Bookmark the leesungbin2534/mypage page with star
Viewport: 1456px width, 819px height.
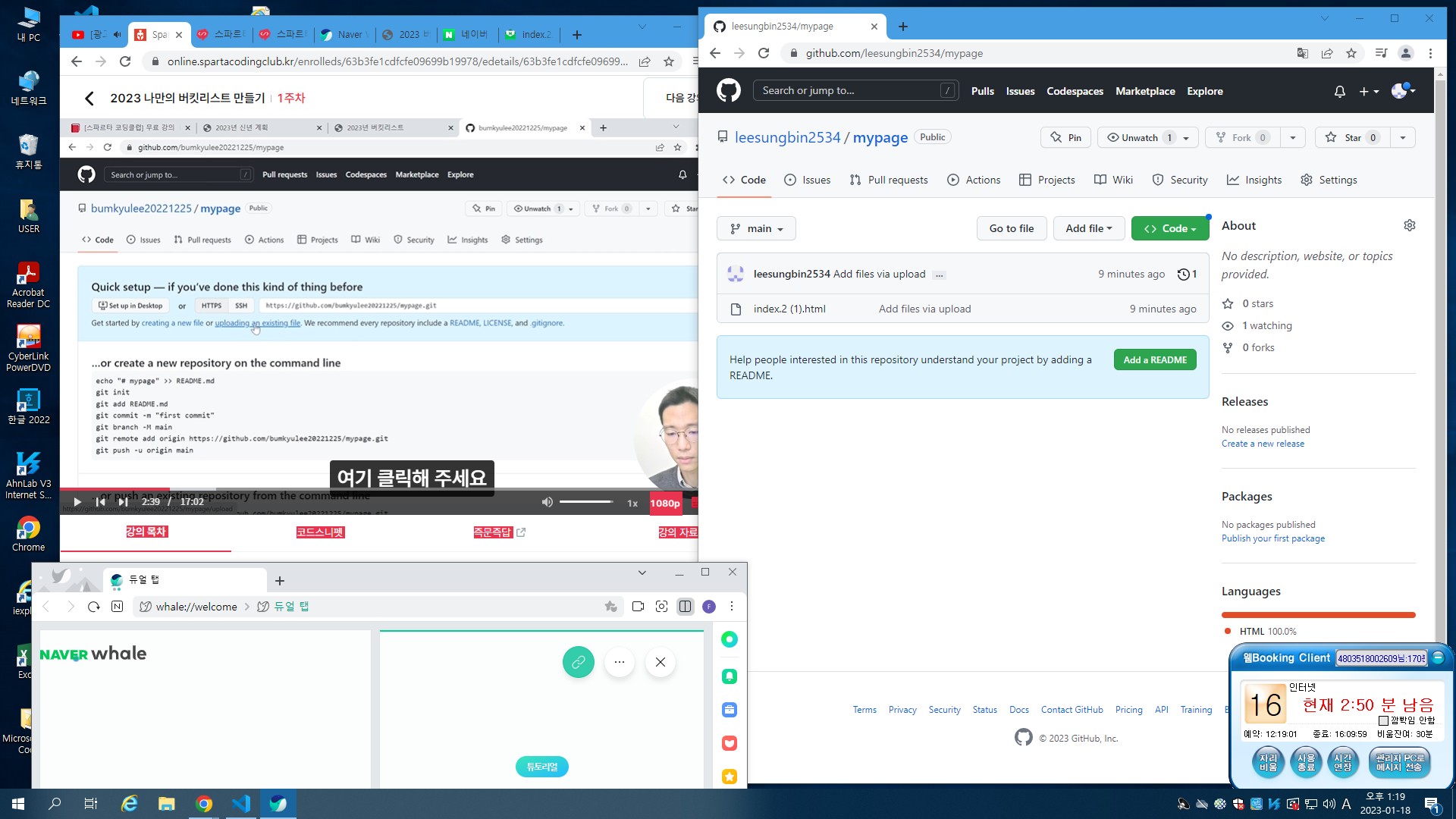(x=1351, y=53)
